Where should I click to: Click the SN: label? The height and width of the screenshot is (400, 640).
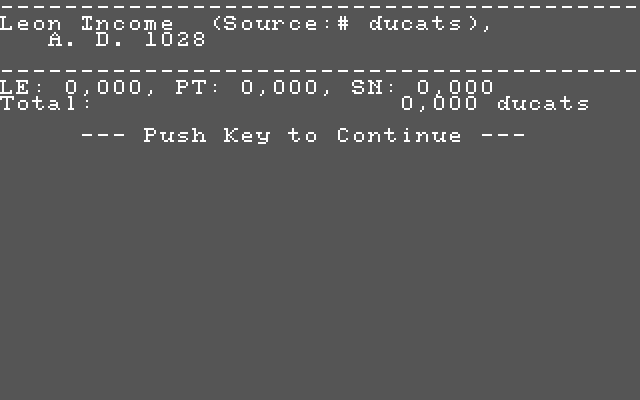point(373,87)
